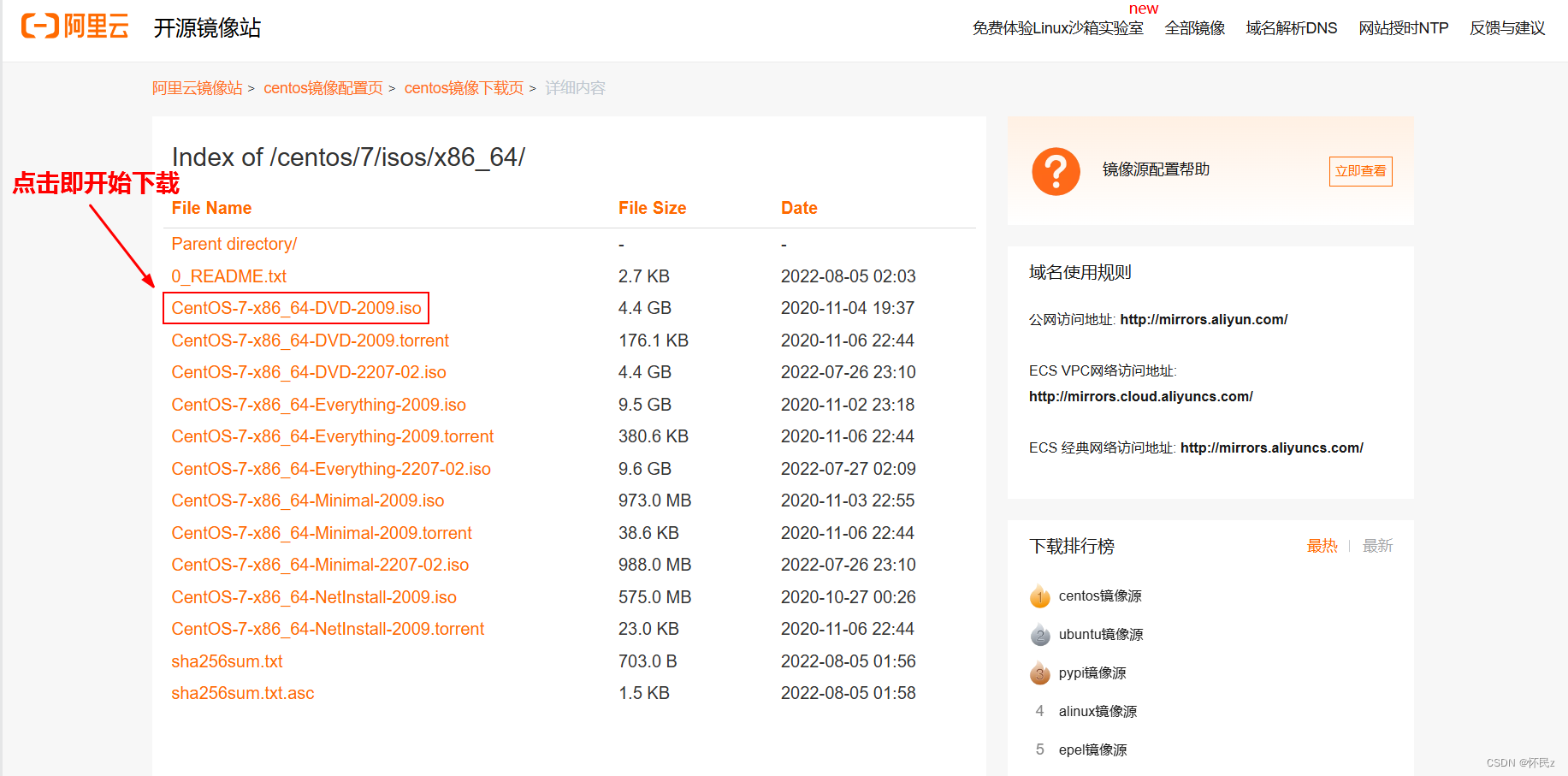The width and height of the screenshot is (1568, 776).
Task: Open the 网站授时NTP menu item
Action: coord(1403,28)
